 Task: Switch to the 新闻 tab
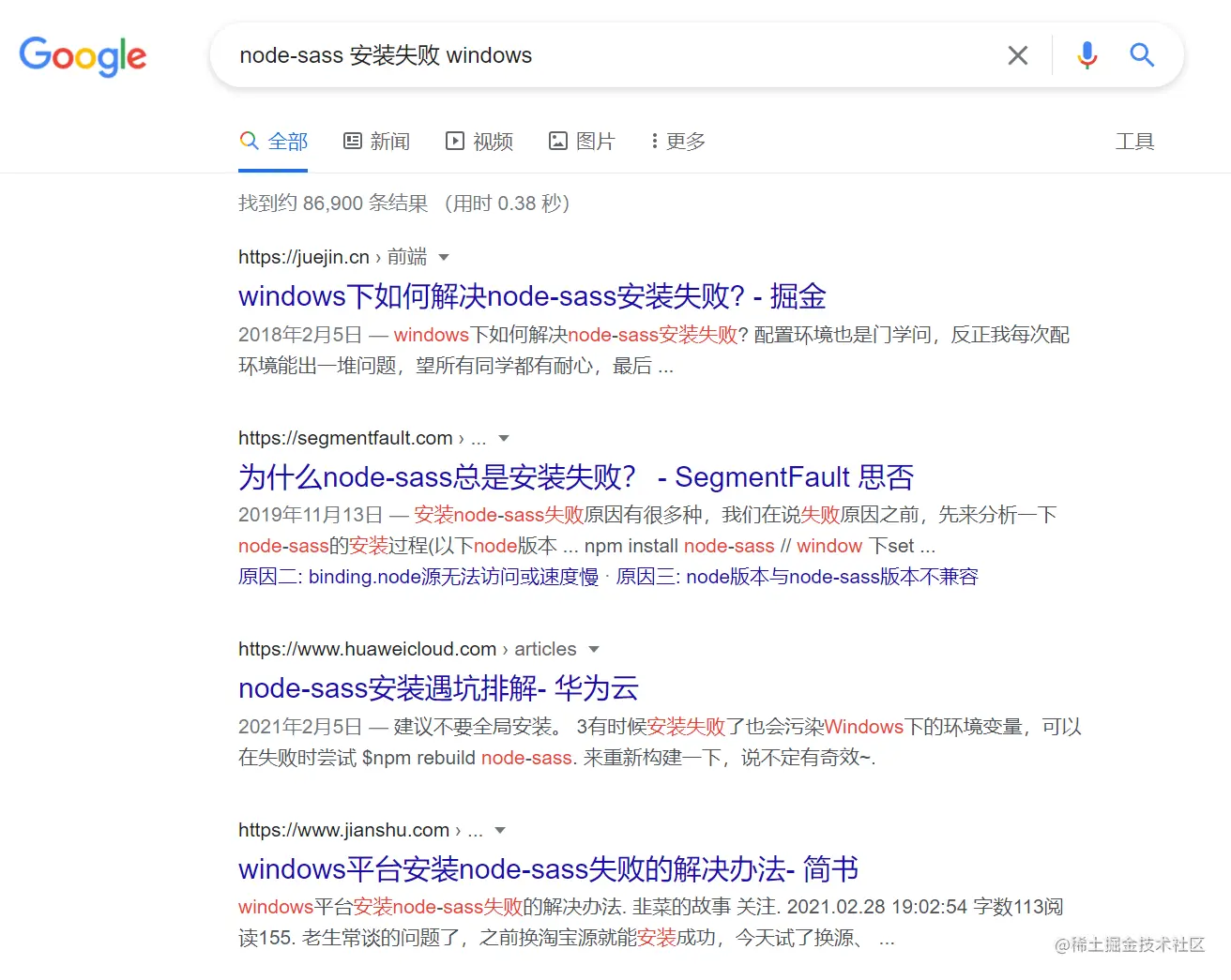coord(376,142)
